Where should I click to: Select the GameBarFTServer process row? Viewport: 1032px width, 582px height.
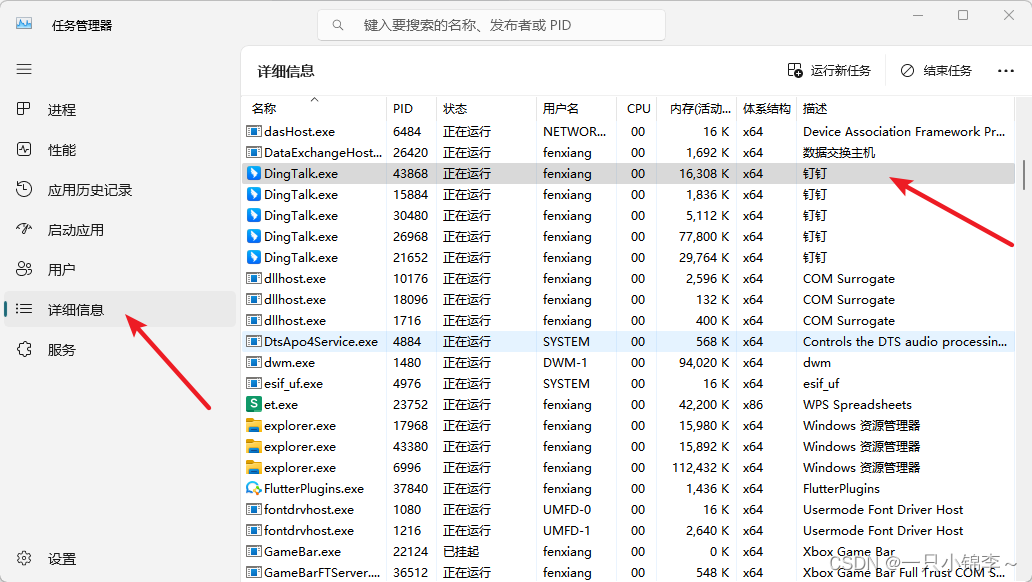(x=629, y=573)
